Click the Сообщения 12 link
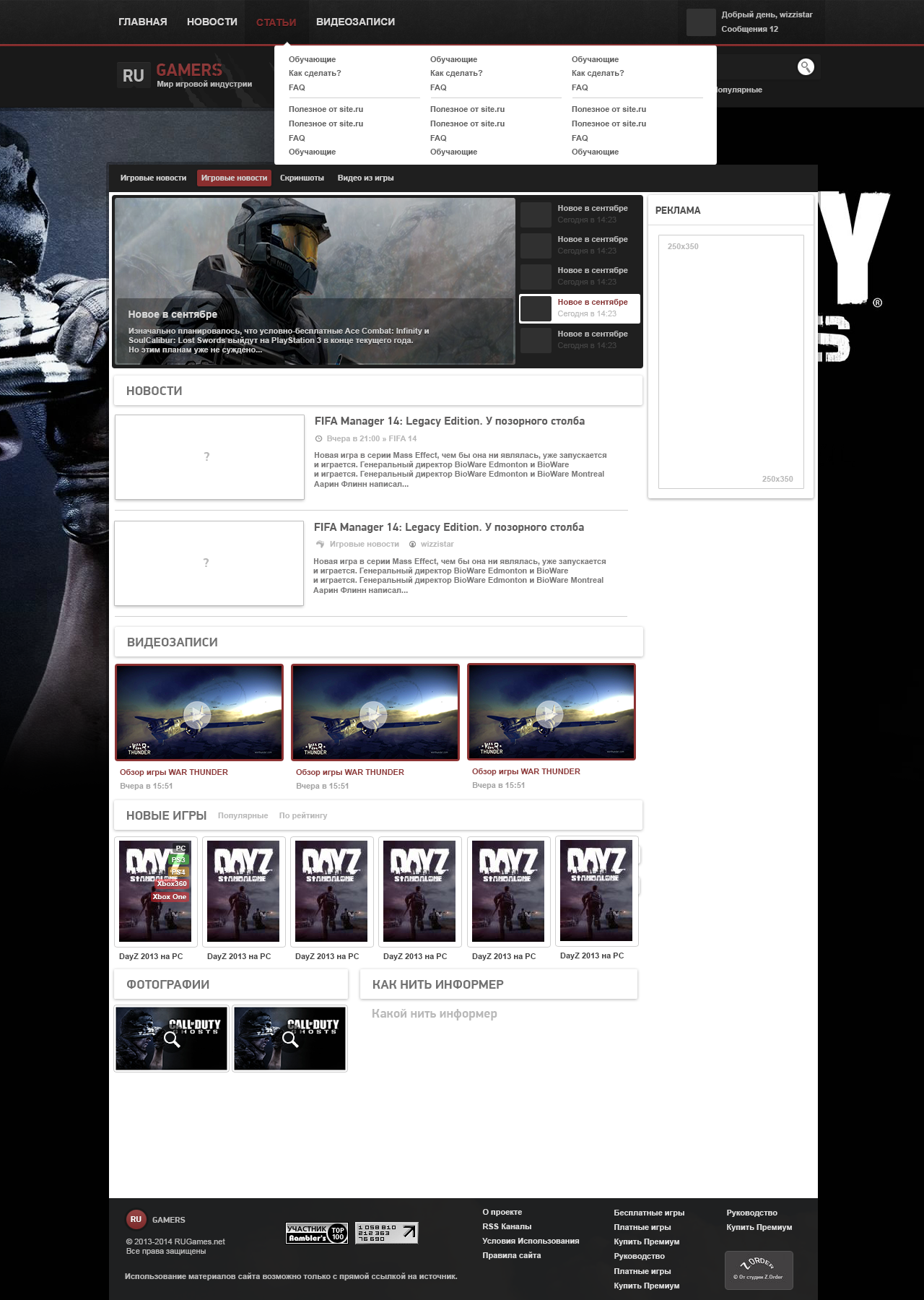The width and height of the screenshot is (924, 1300). tap(749, 30)
